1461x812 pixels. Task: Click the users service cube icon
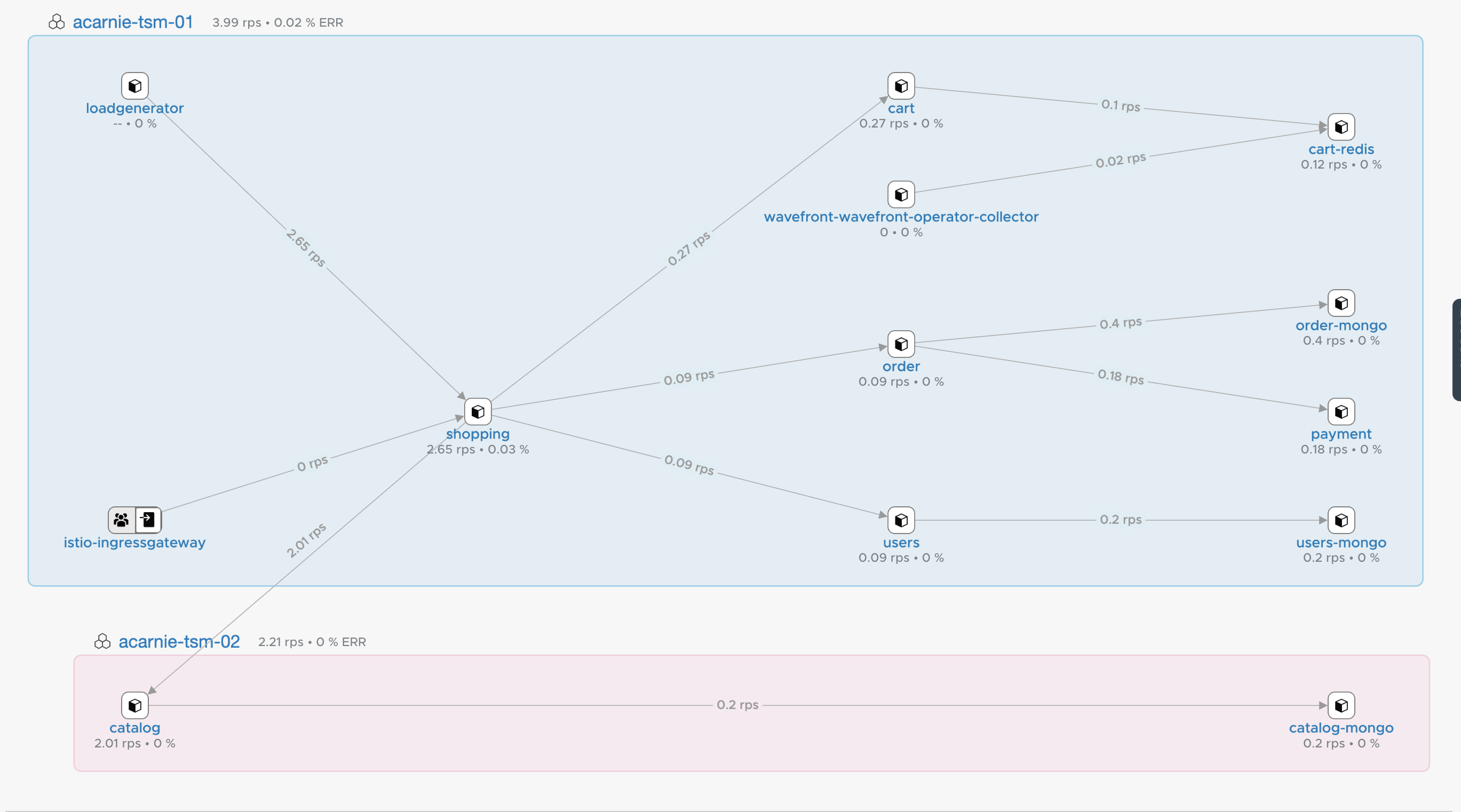[901, 520]
